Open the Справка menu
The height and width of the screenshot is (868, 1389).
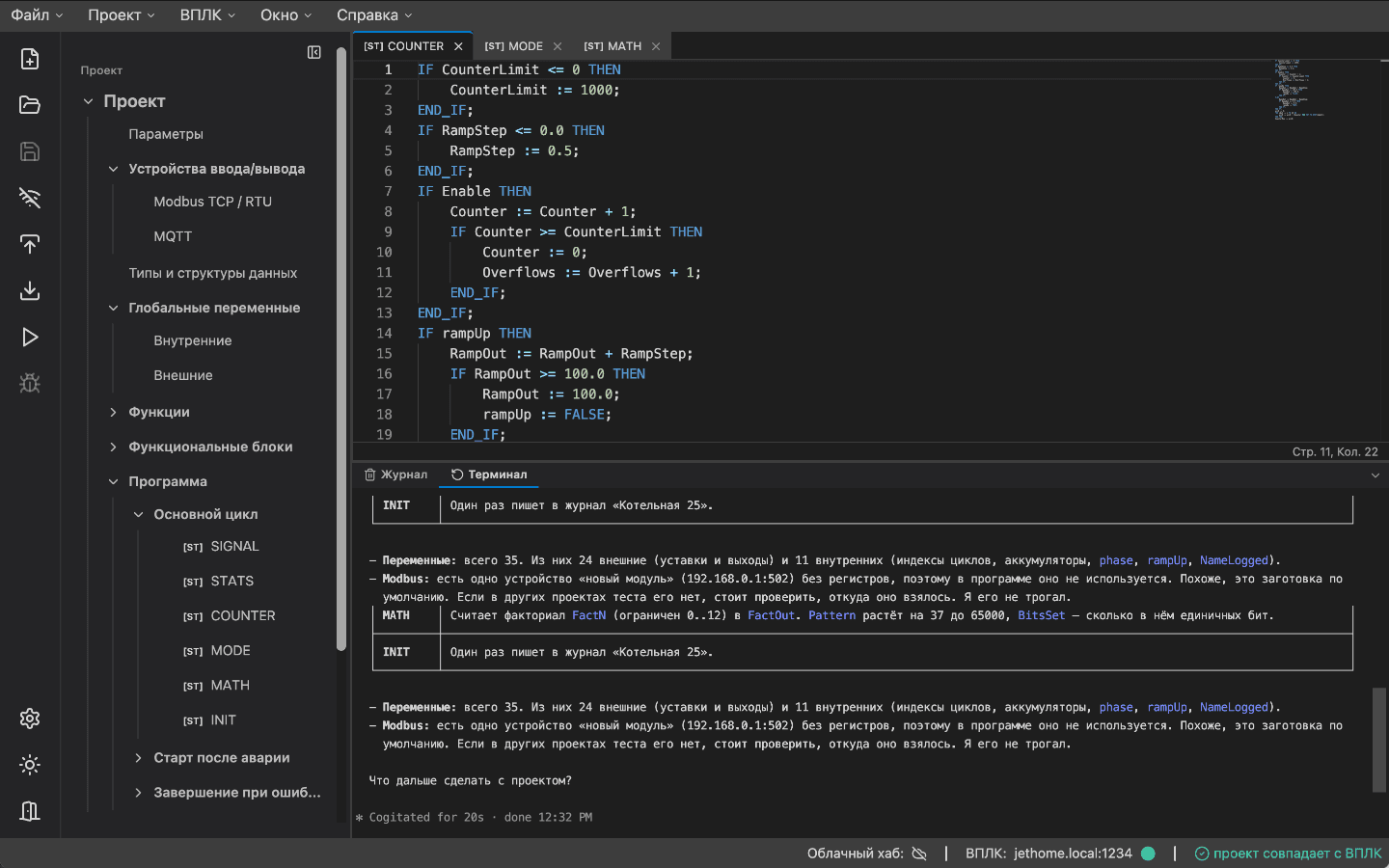pyautogui.click(x=374, y=15)
